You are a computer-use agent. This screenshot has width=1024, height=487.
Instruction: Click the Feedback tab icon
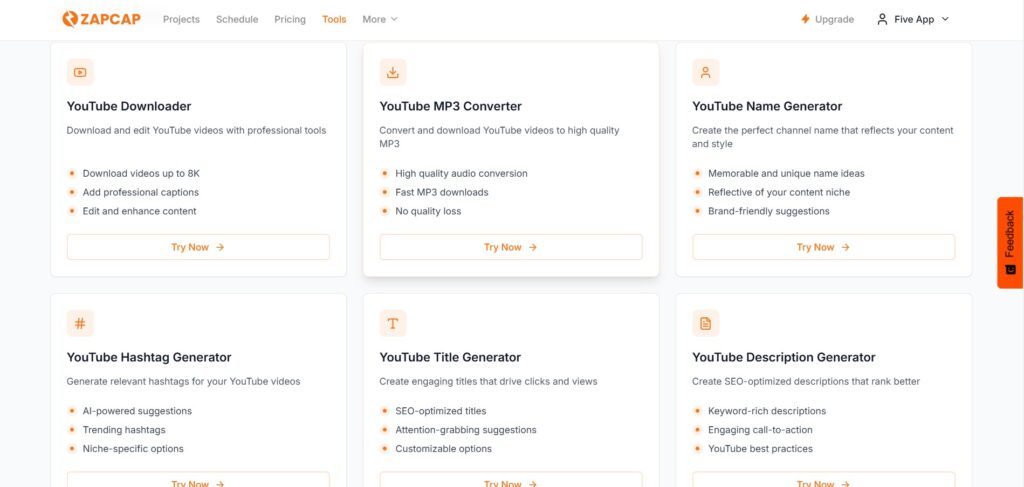pyautogui.click(x=1010, y=269)
